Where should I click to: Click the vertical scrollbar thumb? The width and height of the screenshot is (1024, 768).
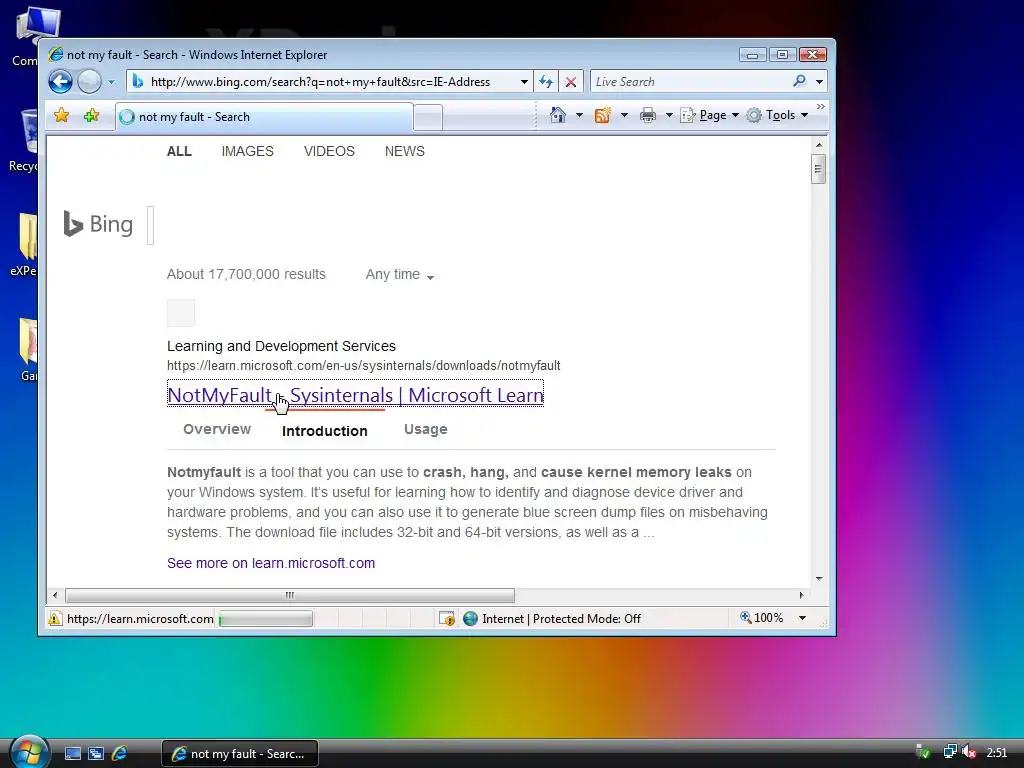818,169
